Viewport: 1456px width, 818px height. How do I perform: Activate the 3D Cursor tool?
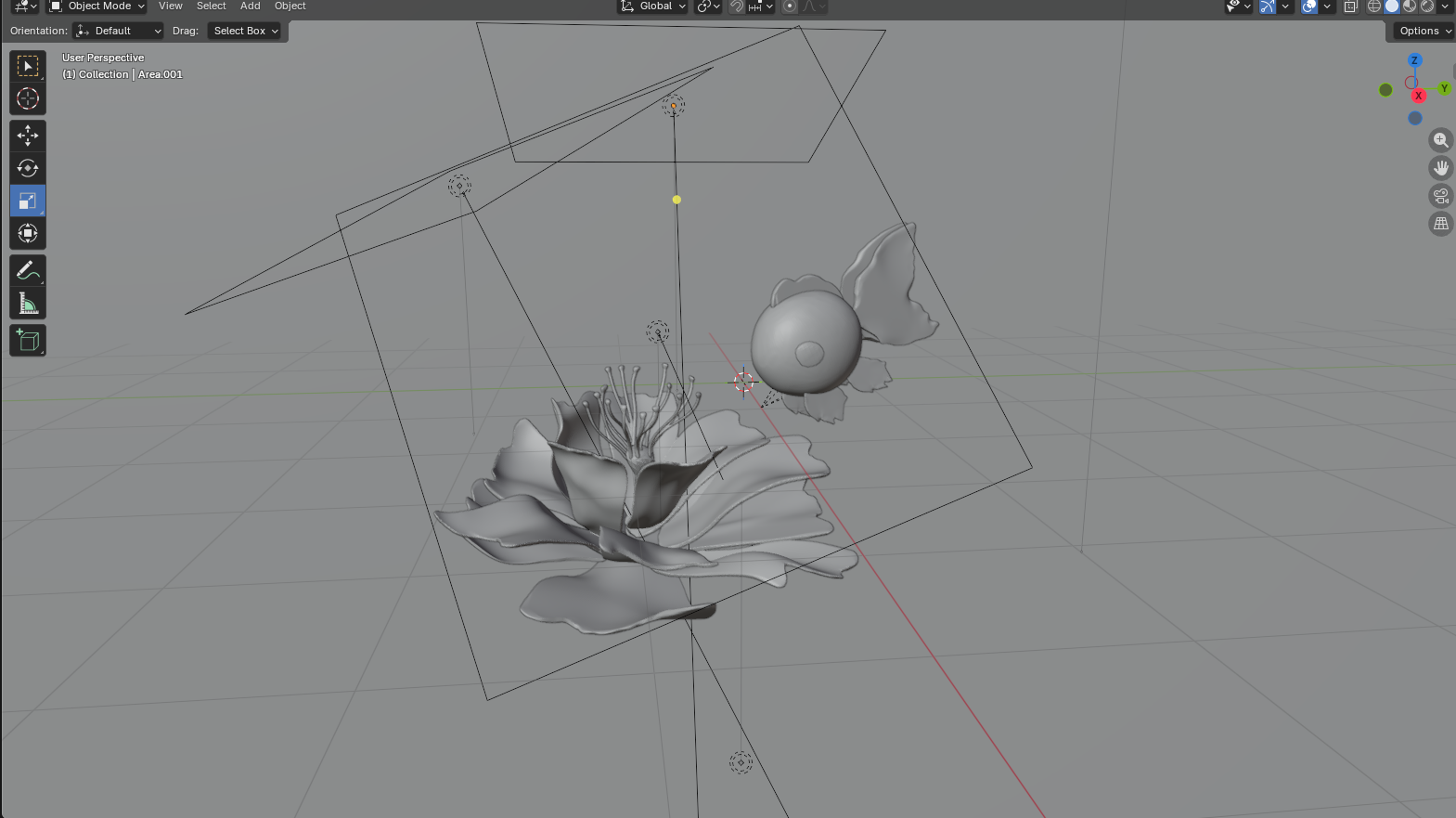[28, 98]
